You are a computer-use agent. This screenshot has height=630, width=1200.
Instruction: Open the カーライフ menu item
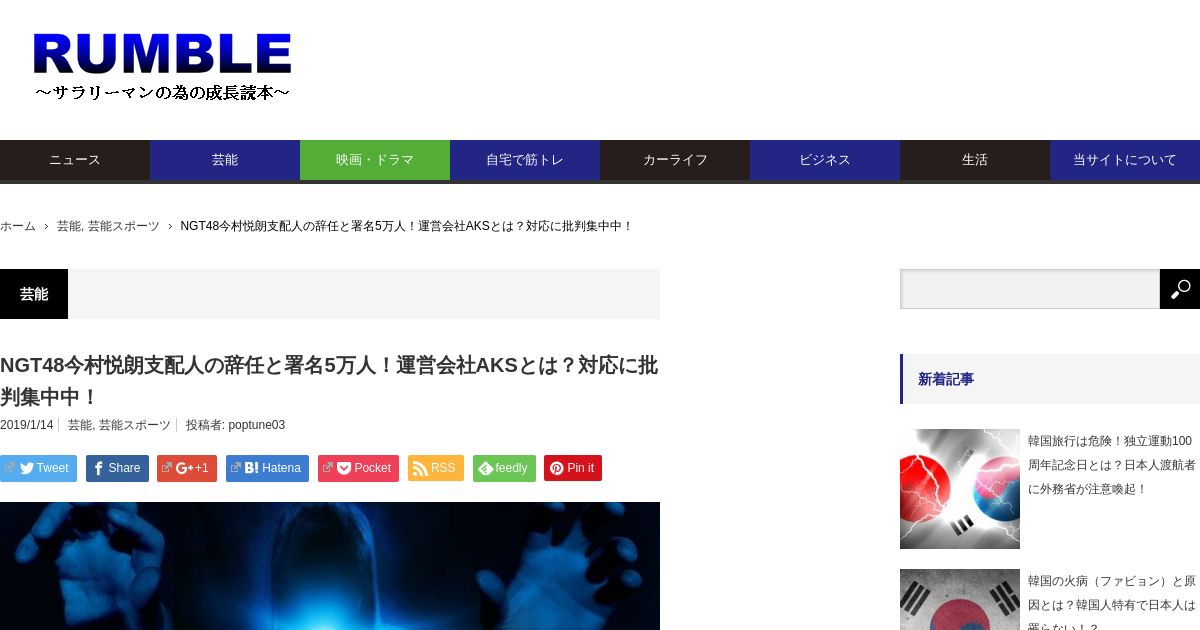click(675, 160)
